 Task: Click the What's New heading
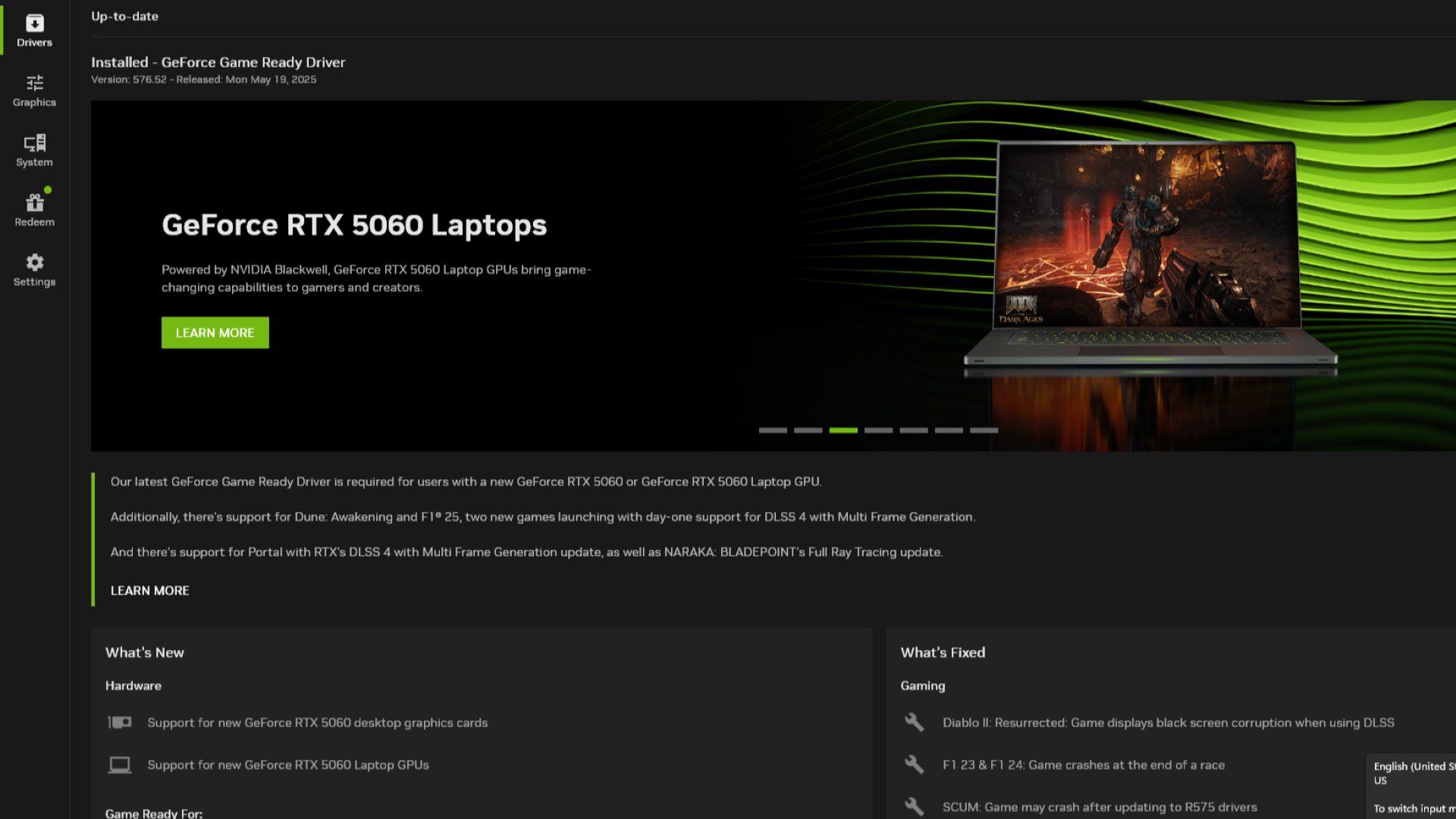(145, 652)
